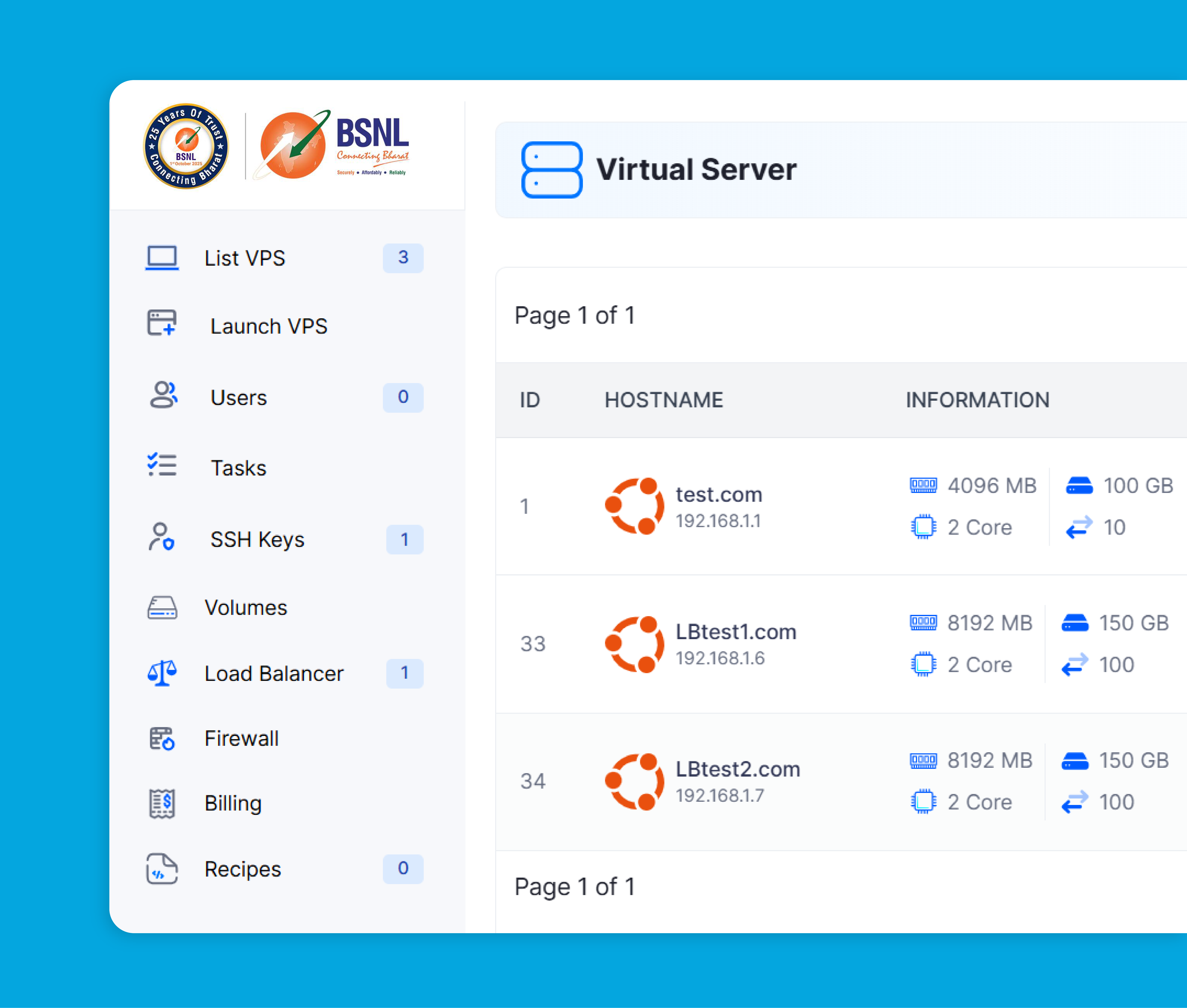Screen dimensions: 1187x1008
Task: Click the List VPS count badge
Action: tap(403, 258)
